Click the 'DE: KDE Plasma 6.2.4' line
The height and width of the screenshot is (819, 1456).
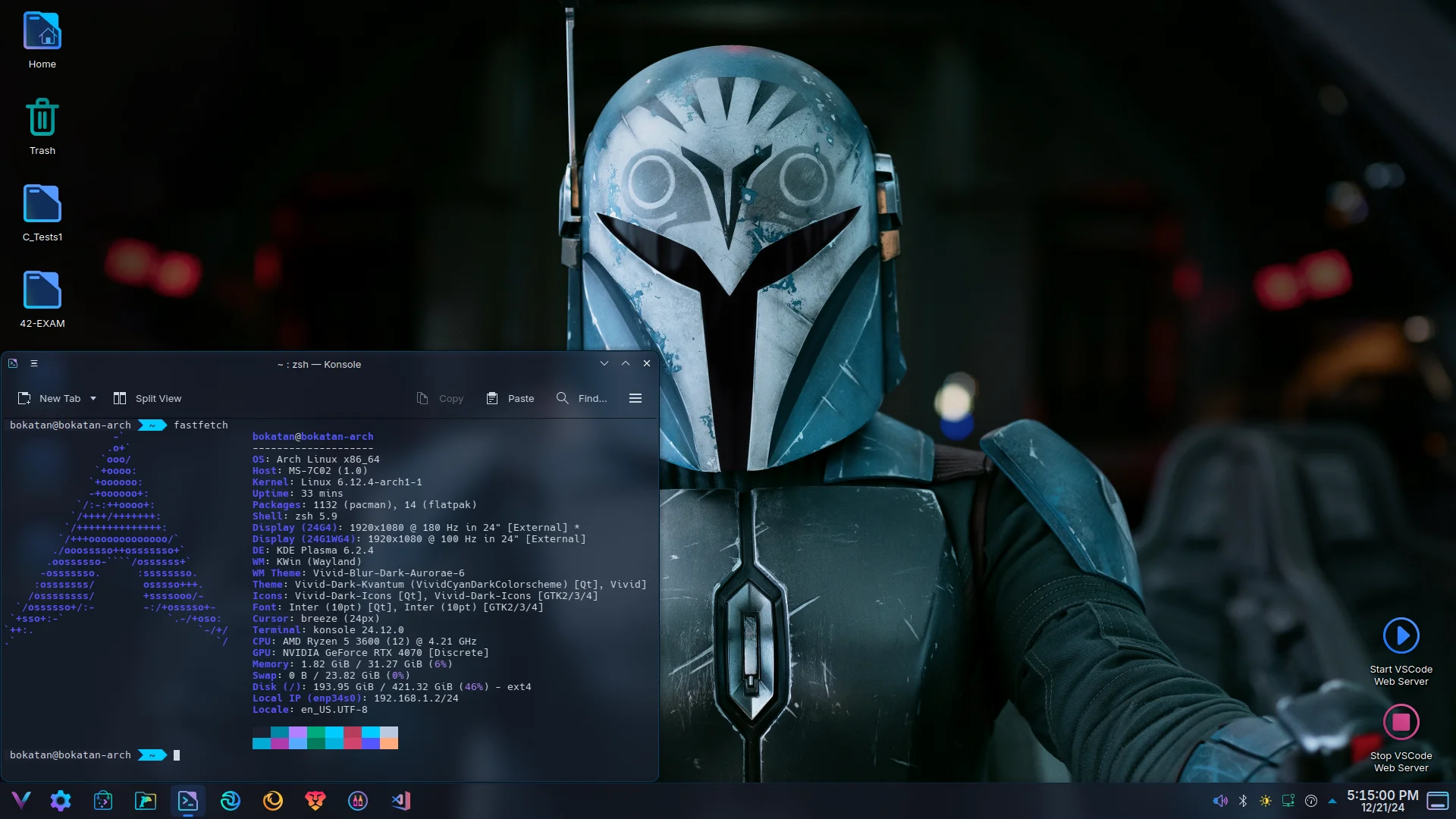pyautogui.click(x=312, y=551)
